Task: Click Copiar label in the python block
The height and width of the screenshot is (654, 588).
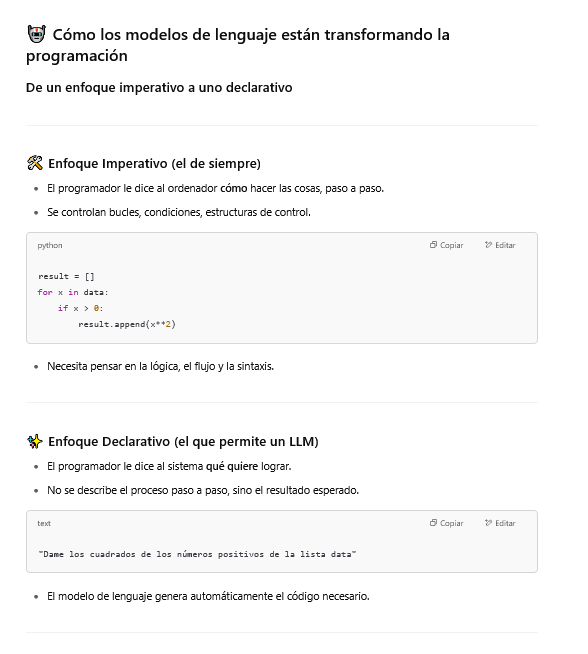Action: pos(452,245)
